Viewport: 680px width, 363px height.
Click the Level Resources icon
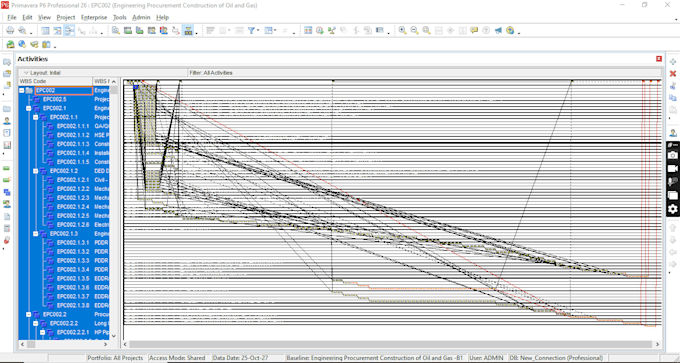tap(332, 30)
